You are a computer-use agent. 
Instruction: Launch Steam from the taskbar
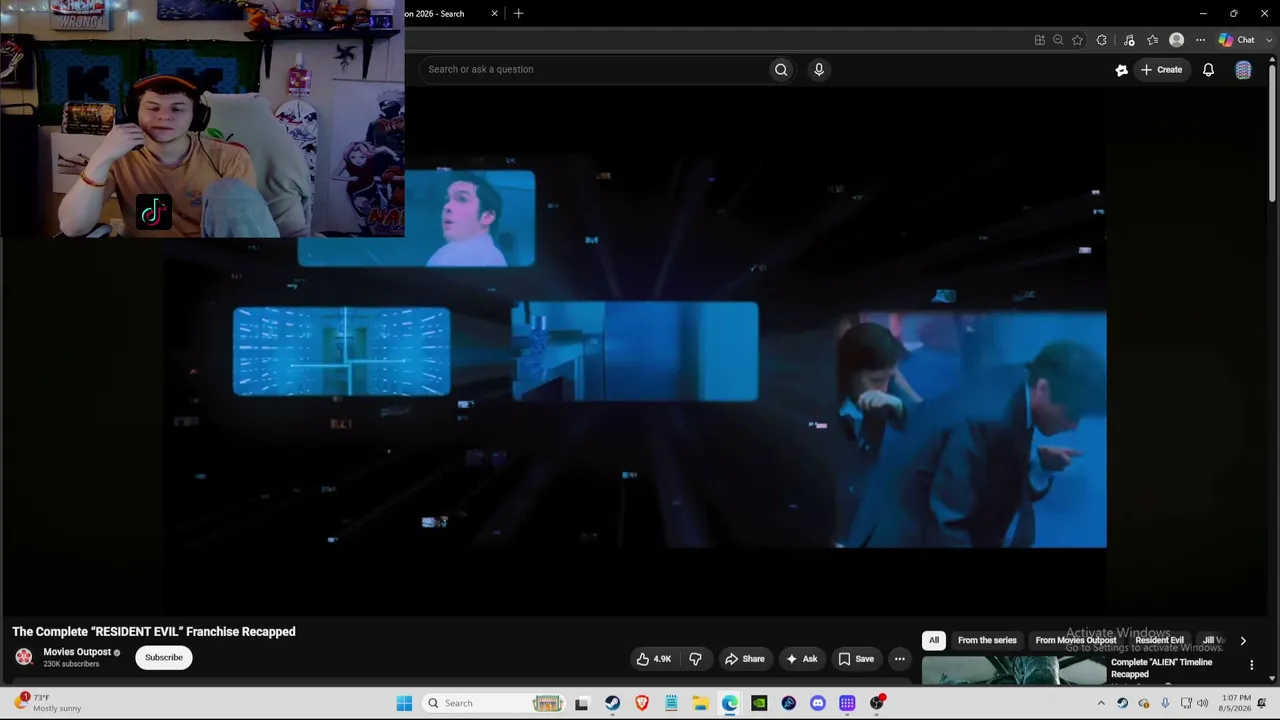coord(612,703)
